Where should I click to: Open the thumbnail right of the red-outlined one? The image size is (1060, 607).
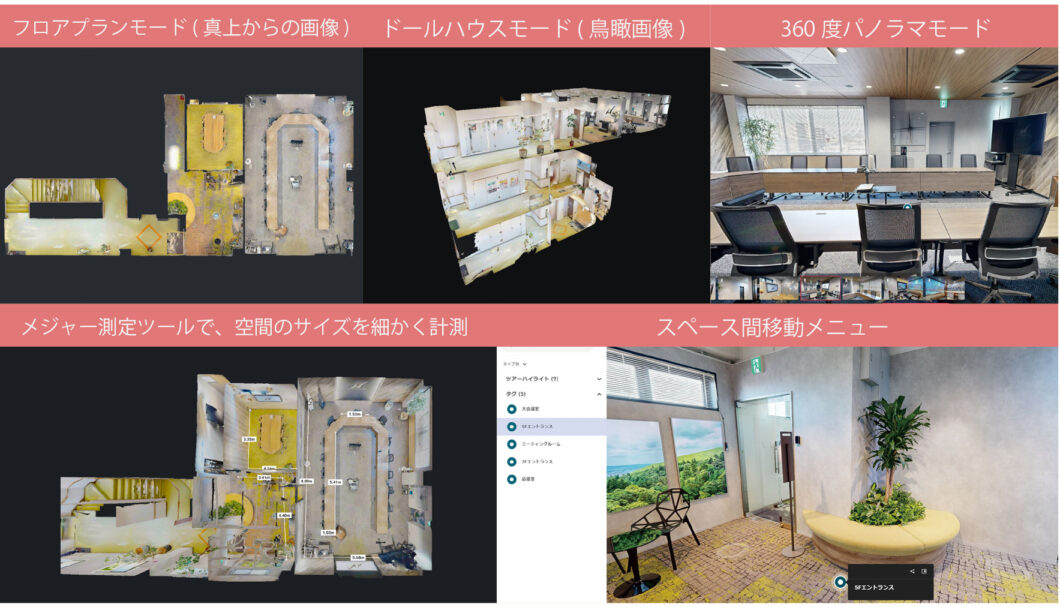click(x=863, y=288)
